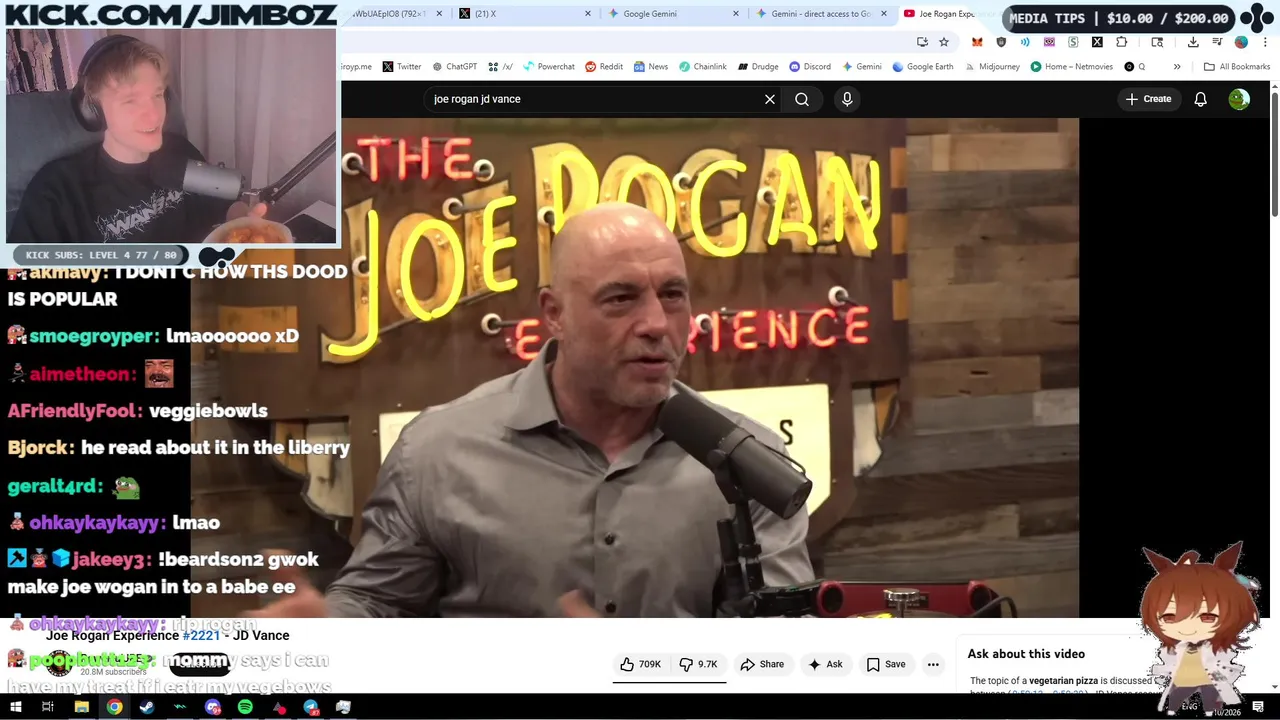The width and height of the screenshot is (1280, 720).
Task: Expand the hidden bookmarks chevron
Action: [x=1177, y=67]
